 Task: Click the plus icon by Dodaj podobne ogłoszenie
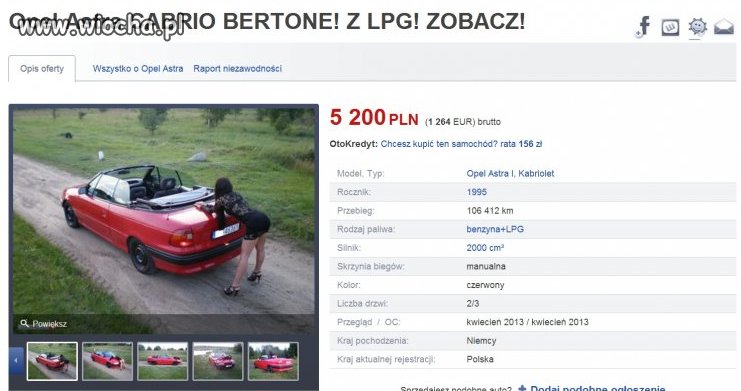click(x=522, y=389)
